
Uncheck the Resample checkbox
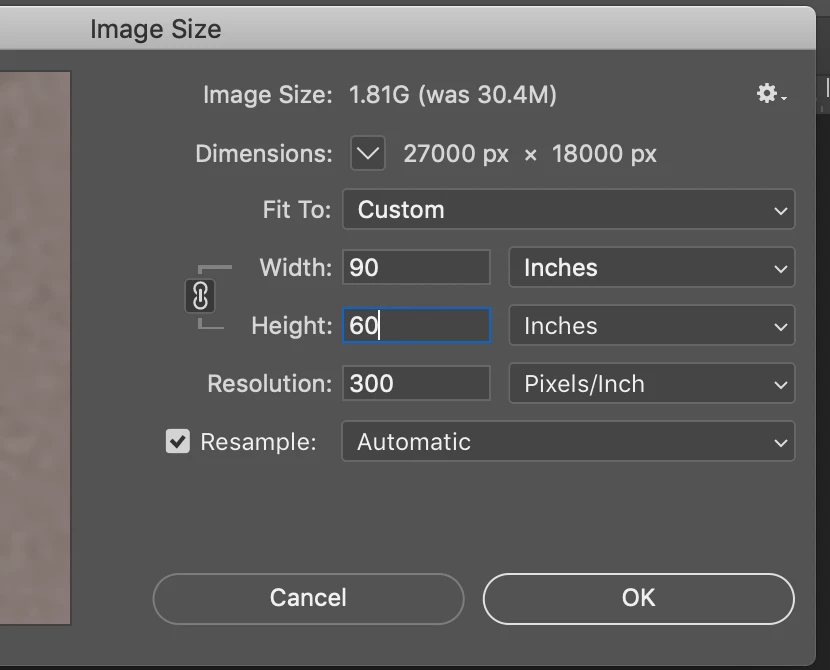point(178,442)
